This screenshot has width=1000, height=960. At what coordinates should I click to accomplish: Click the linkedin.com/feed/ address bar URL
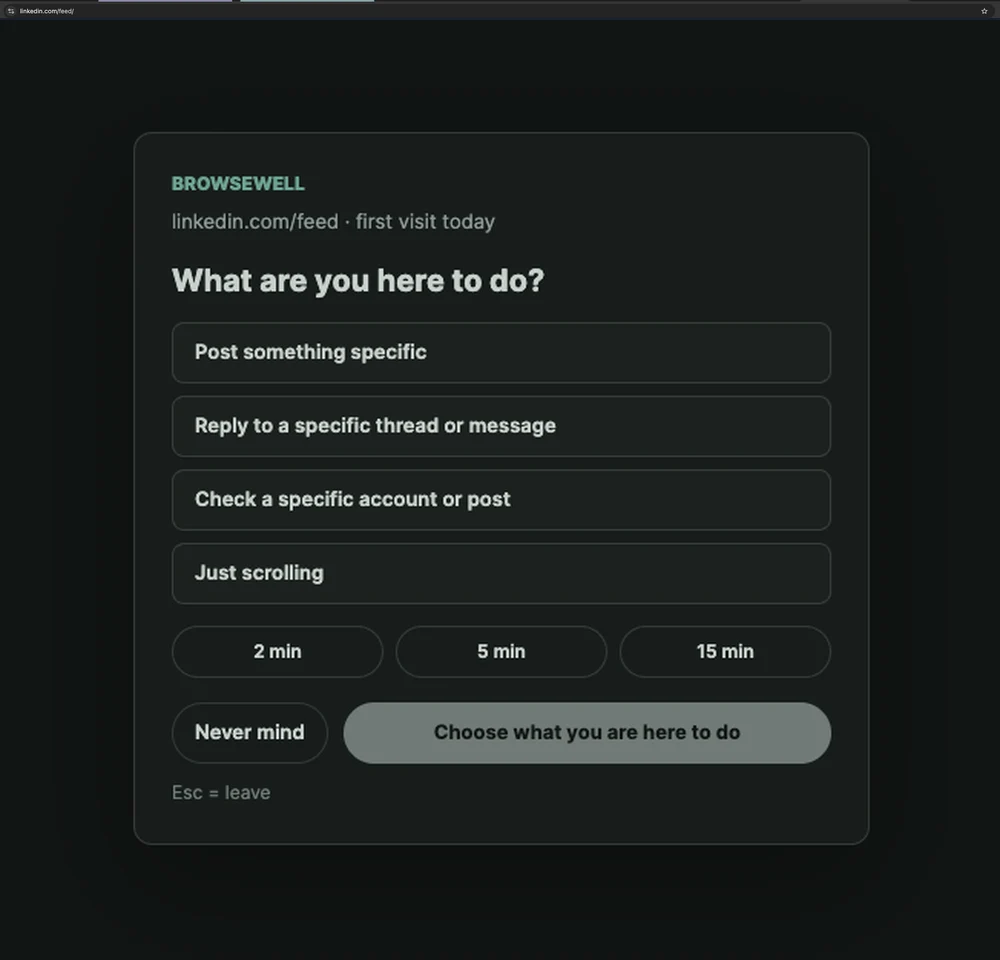tap(47, 11)
